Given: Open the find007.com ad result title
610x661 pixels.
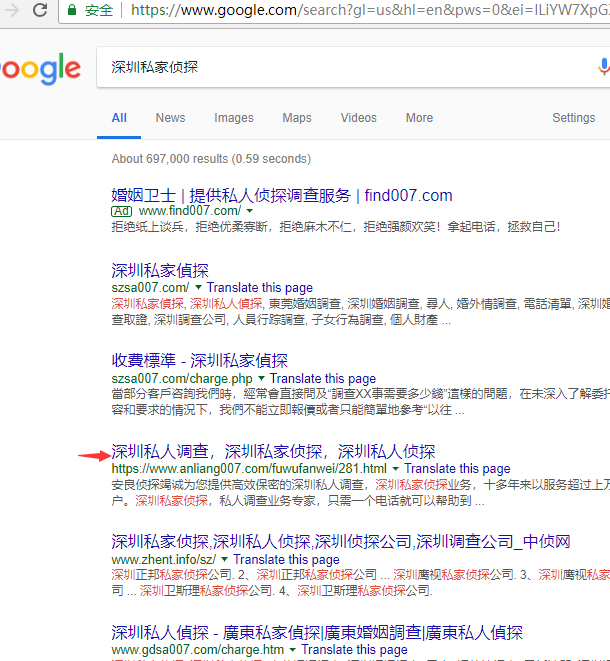Looking at the screenshot, I should pos(282,195).
